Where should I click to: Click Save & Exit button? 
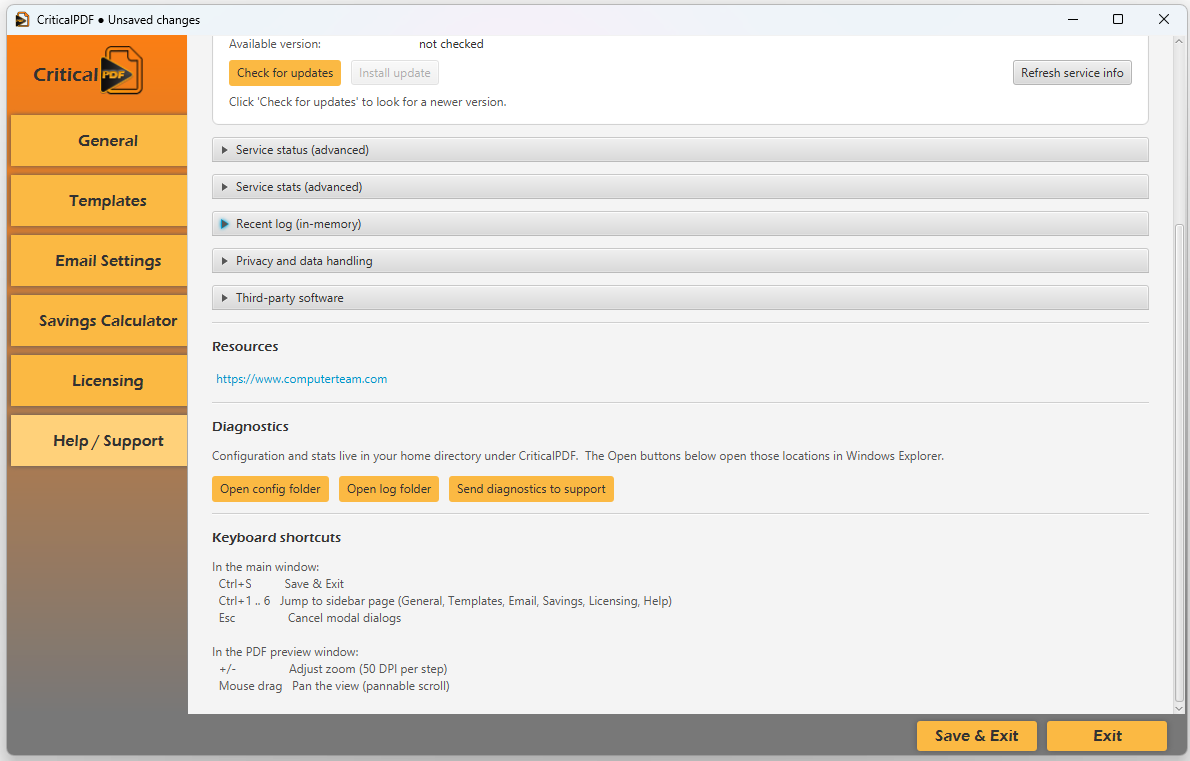(976, 735)
